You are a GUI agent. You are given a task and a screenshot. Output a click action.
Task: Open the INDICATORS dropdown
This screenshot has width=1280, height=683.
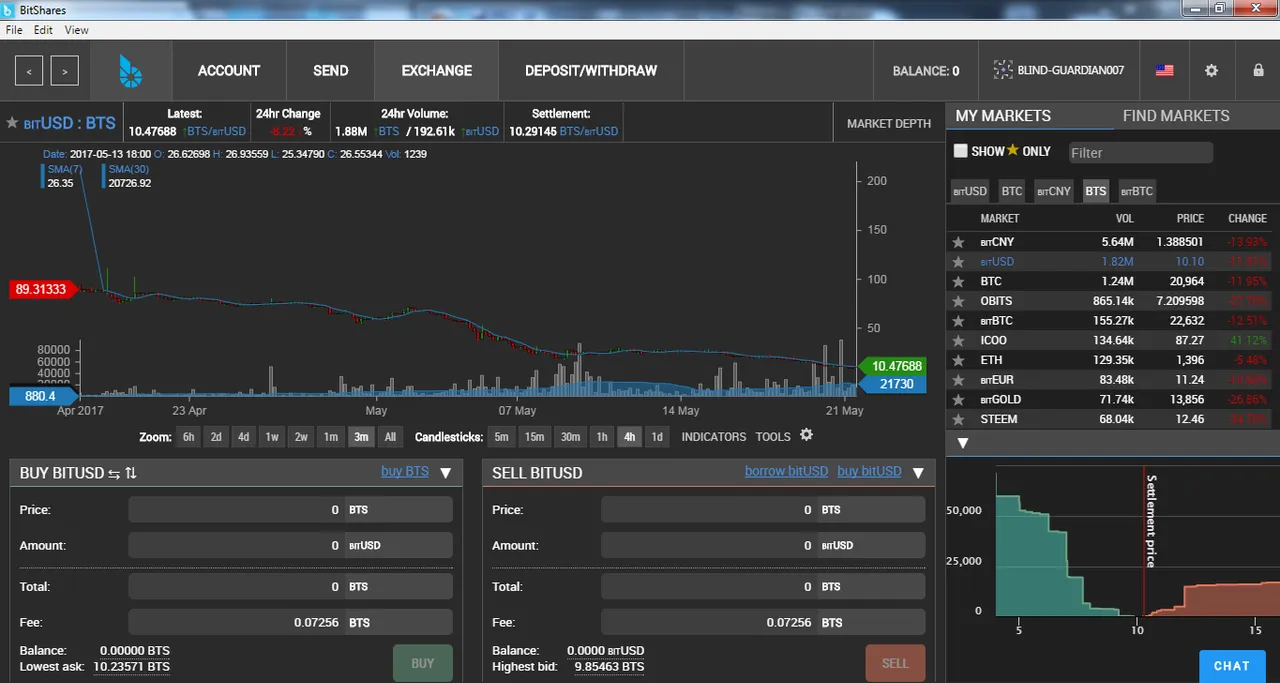[x=714, y=437]
